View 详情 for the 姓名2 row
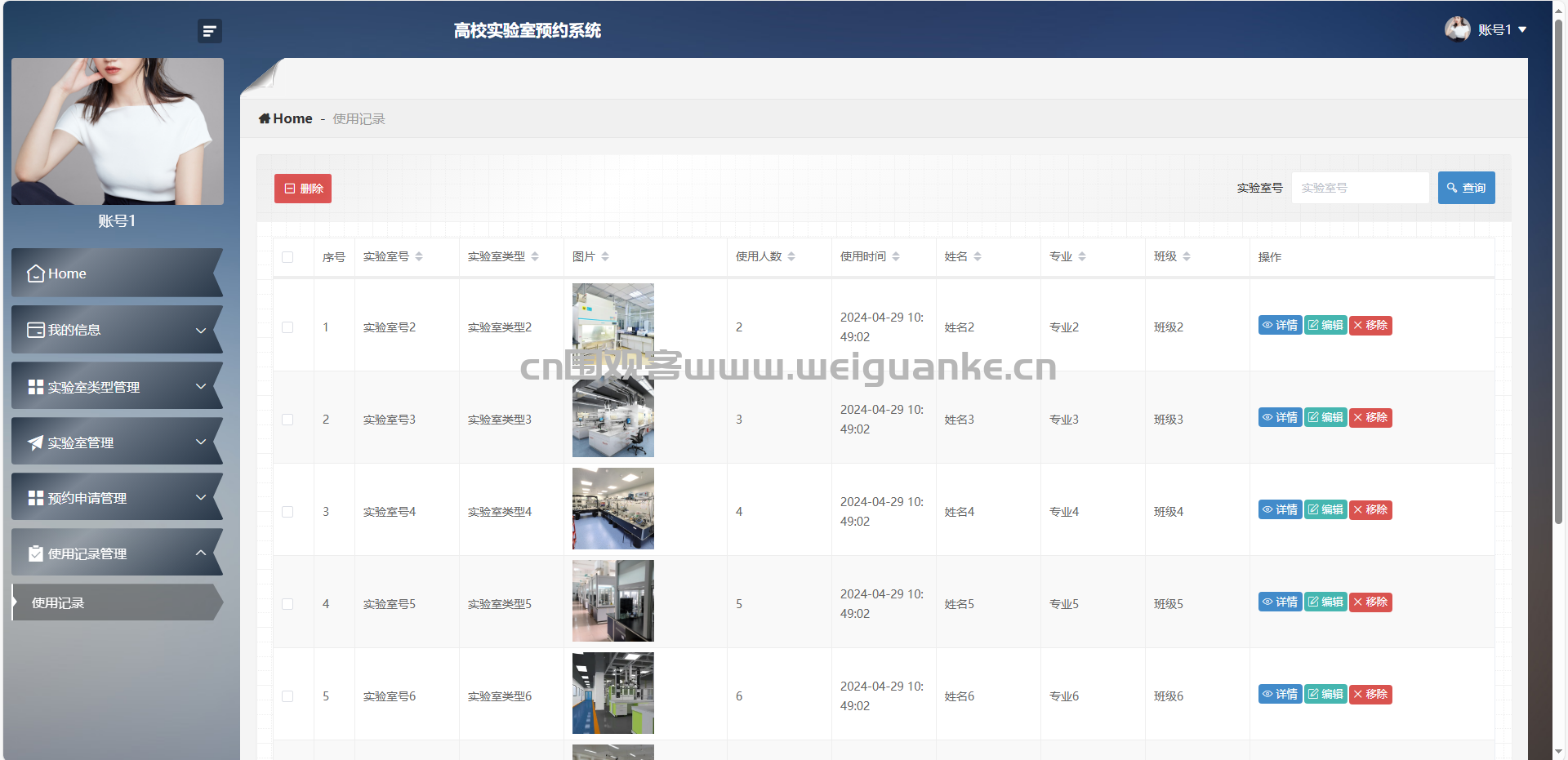Image resolution: width=1568 pixels, height=760 pixels. [1280, 325]
